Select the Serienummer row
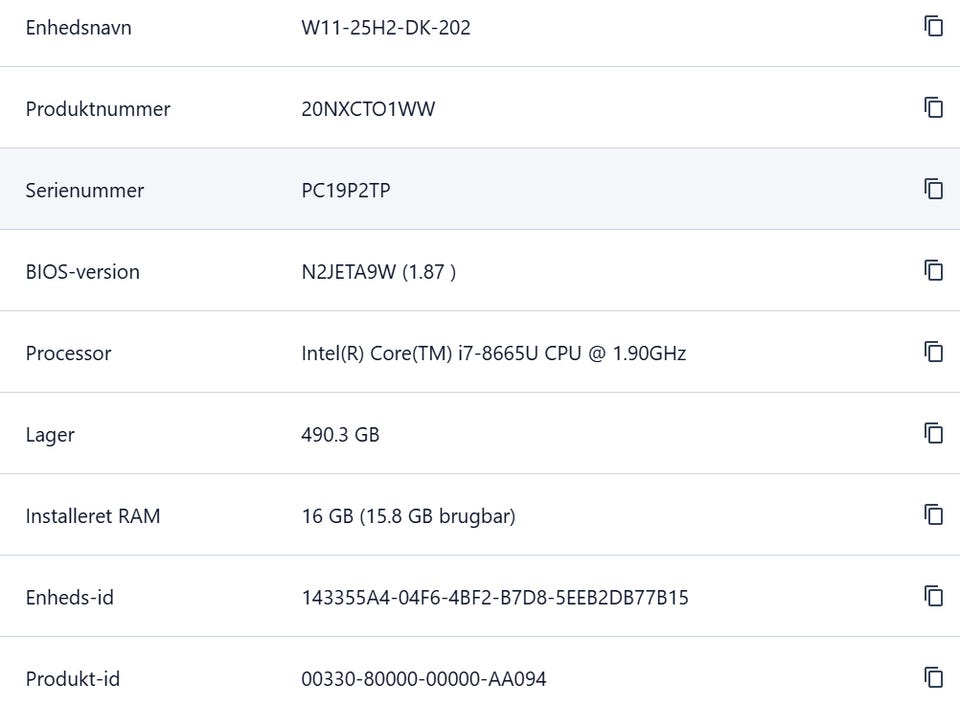 coord(480,189)
